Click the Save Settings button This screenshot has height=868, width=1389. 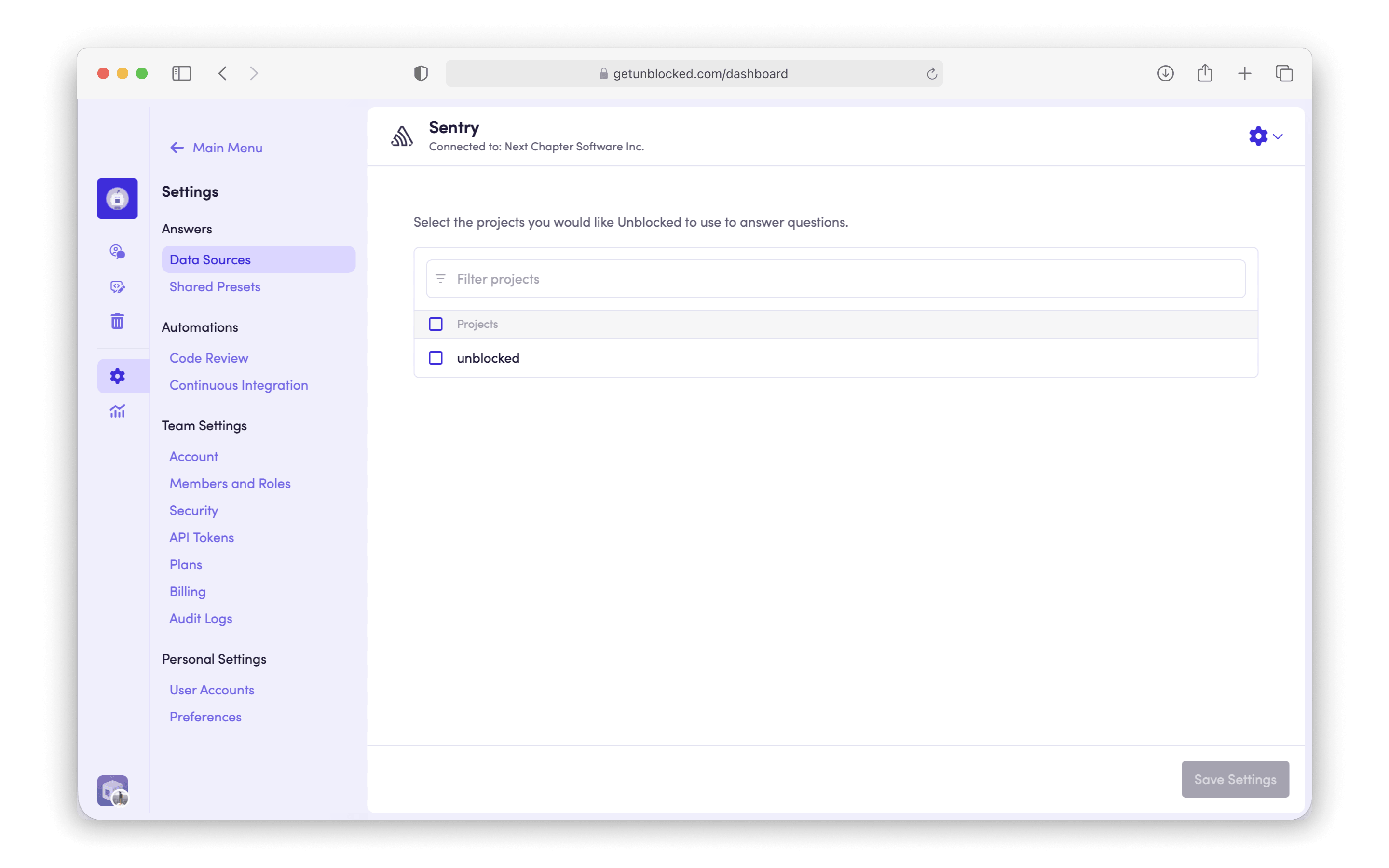tap(1235, 779)
